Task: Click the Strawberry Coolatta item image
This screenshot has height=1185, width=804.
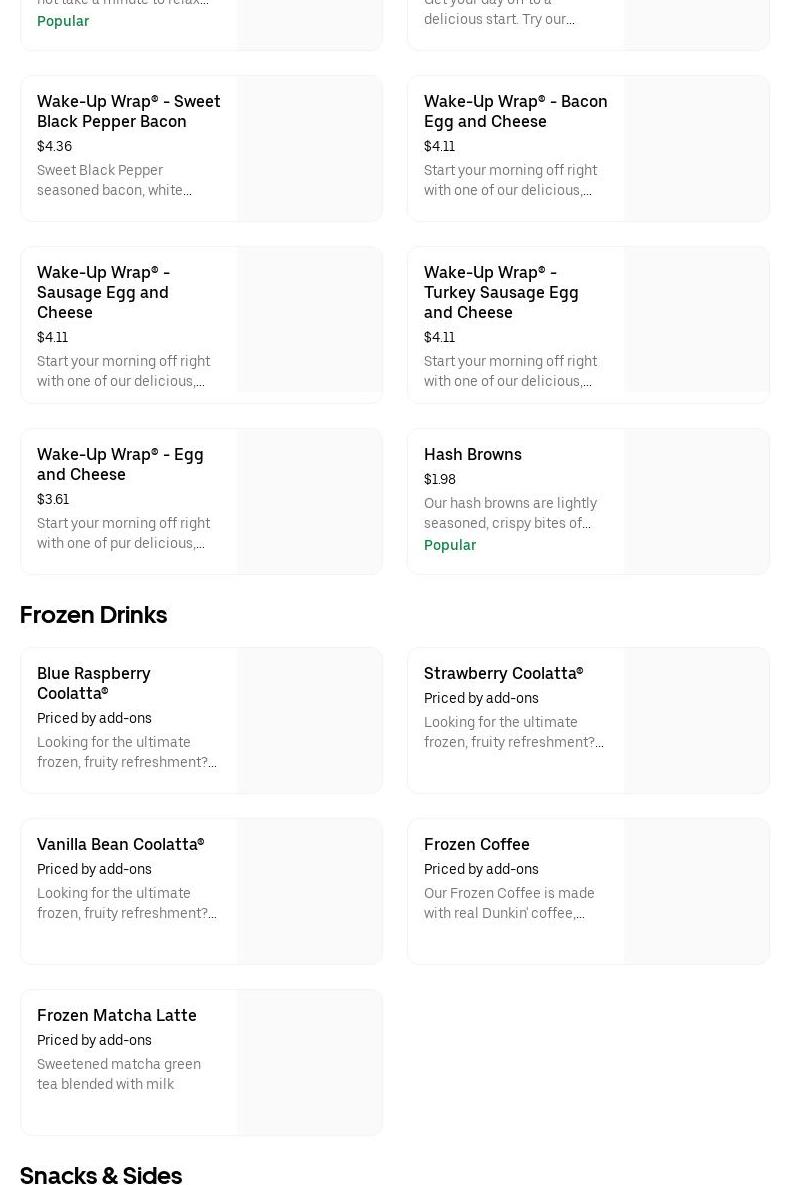Action: [696, 721]
